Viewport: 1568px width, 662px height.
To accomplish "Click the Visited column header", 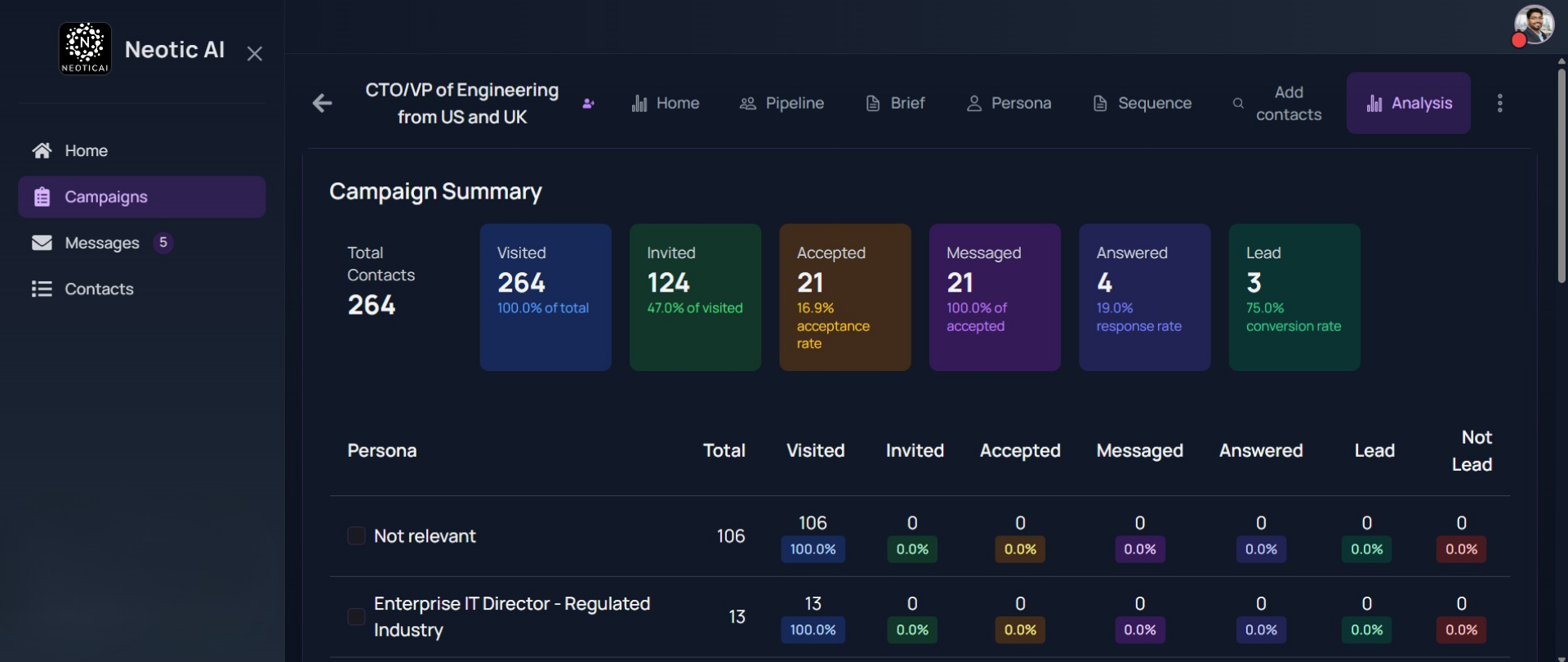I will (816, 451).
